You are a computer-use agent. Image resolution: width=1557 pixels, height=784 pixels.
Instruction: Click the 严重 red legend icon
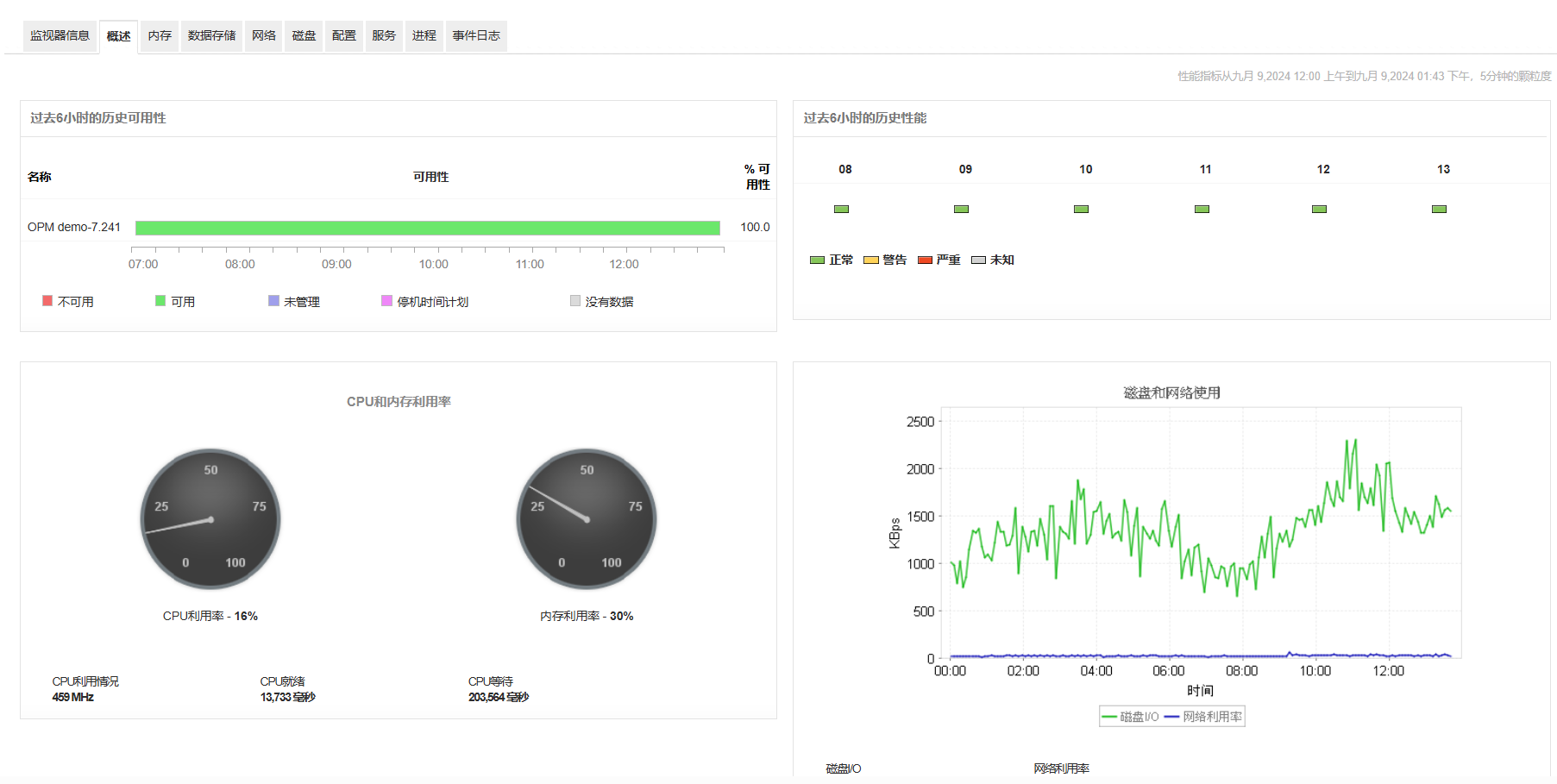(925, 260)
